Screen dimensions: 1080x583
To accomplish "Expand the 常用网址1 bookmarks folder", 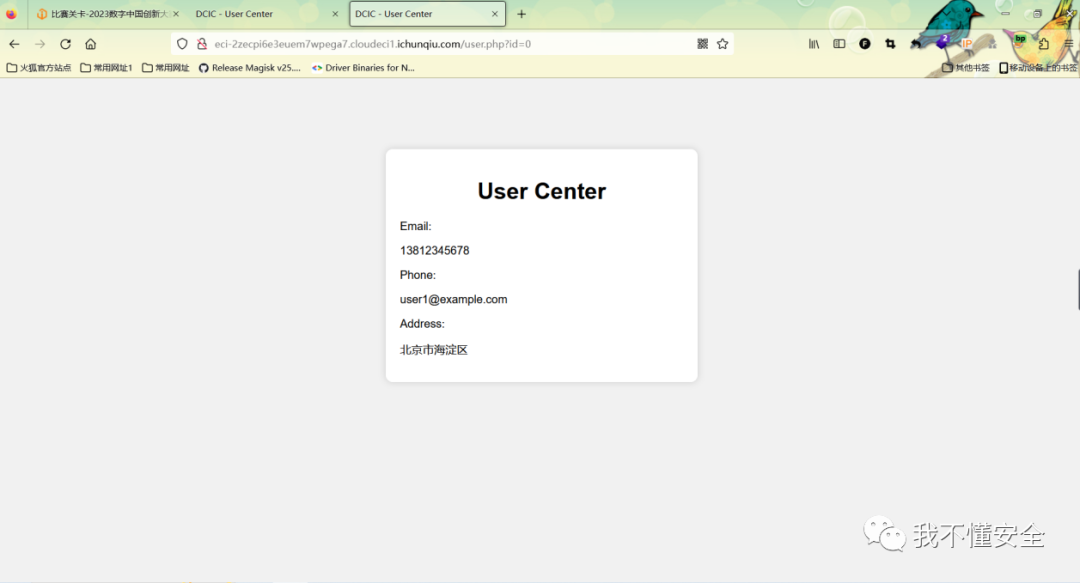I will 106,68.
